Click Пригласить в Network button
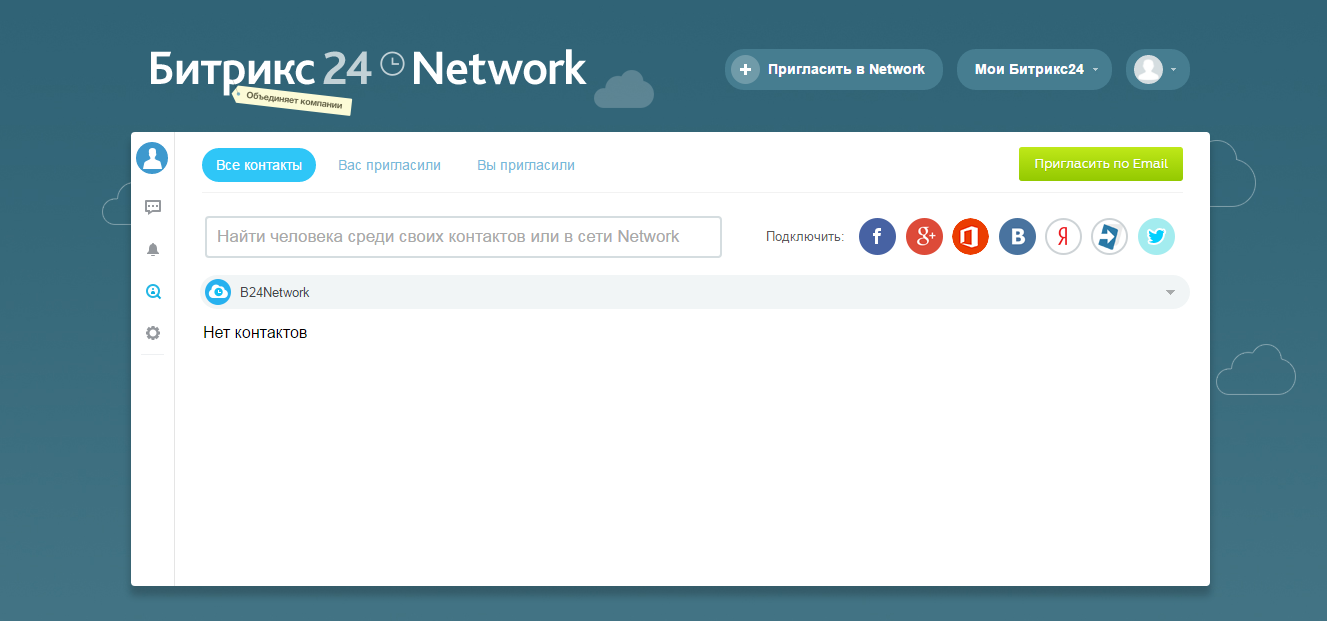 click(834, 69)
